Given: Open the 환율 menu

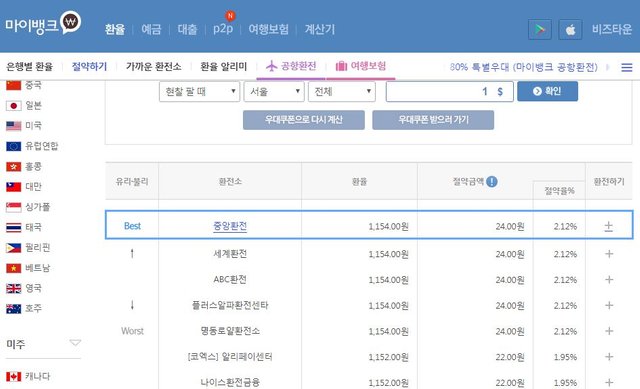Looking at the screenshot, I should coord(115,29).
